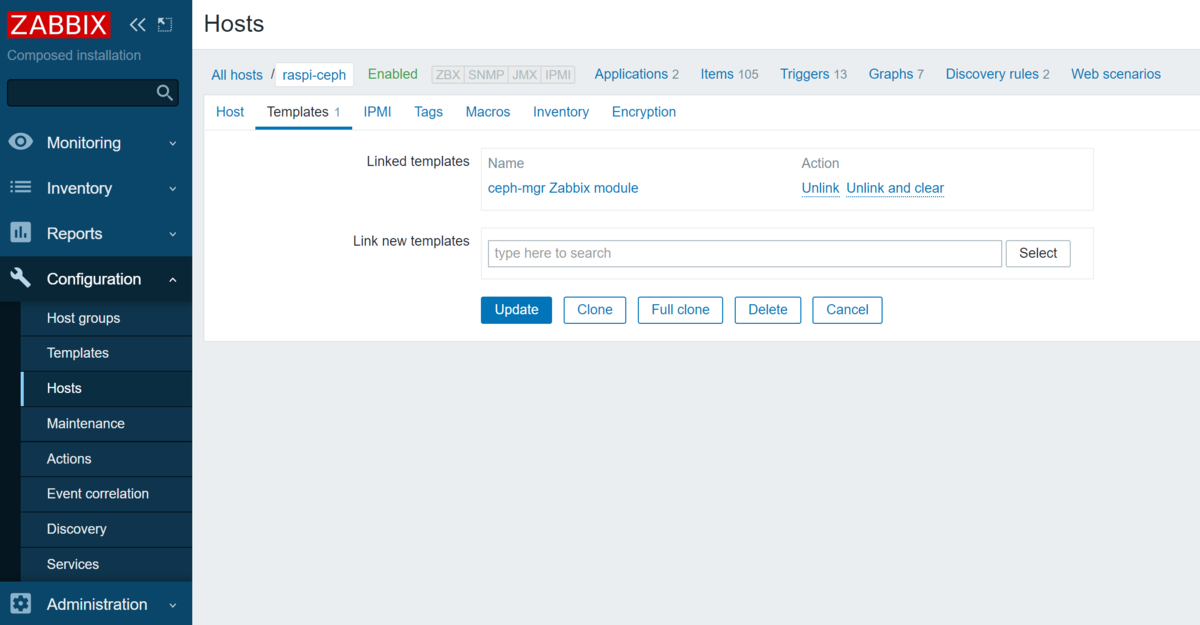Image resolution: width=1200 pixels, height=625 pixels.
Task: Click Unlink for ceph-mgr template
Action: coord(820,188)
